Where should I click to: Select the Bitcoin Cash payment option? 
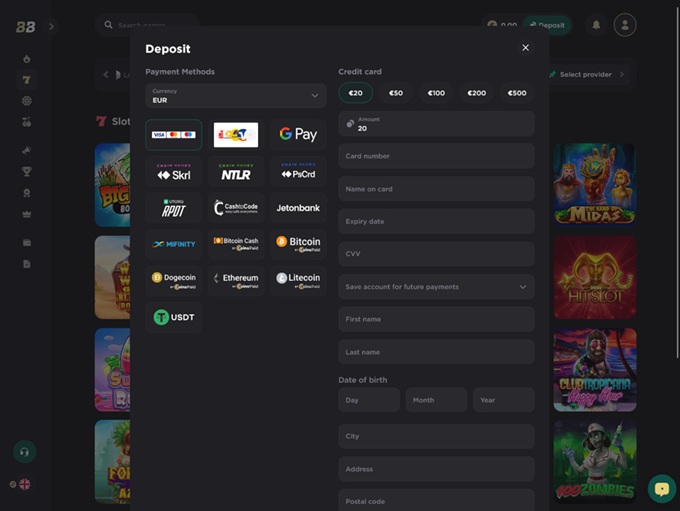point(235,243)
